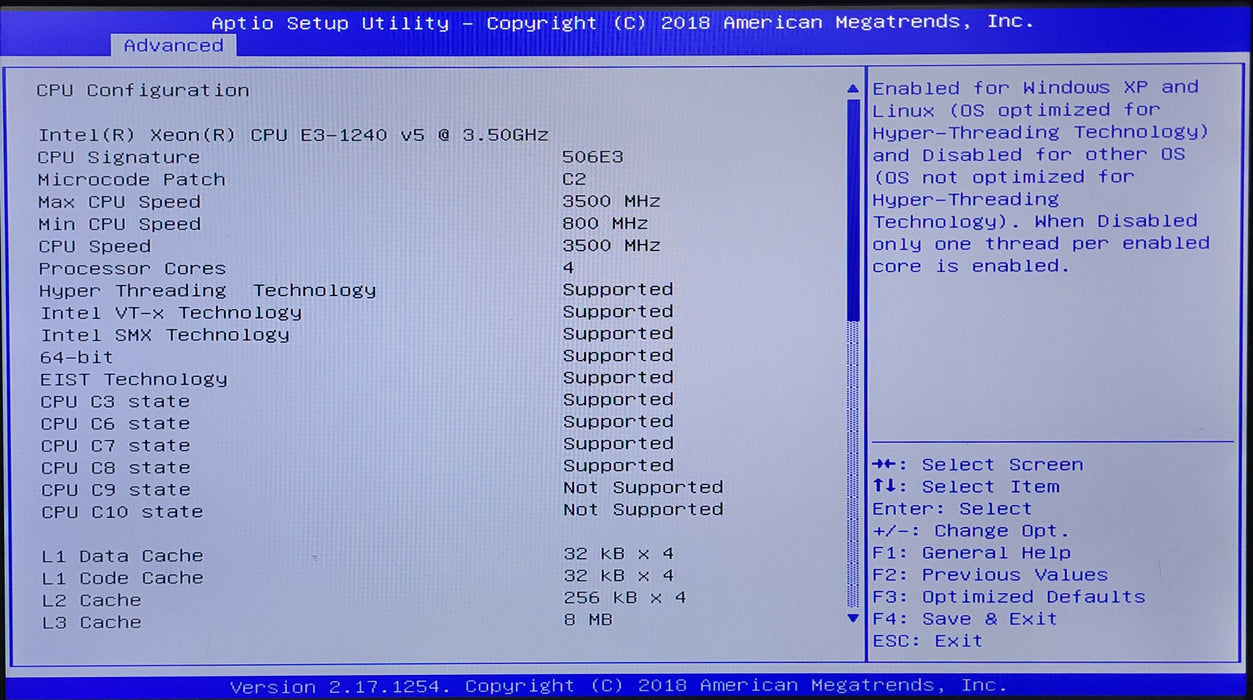This screenshot has height=700, width=1253.
Task: Click F3: Optimized Defaults
Action: 1009,597
